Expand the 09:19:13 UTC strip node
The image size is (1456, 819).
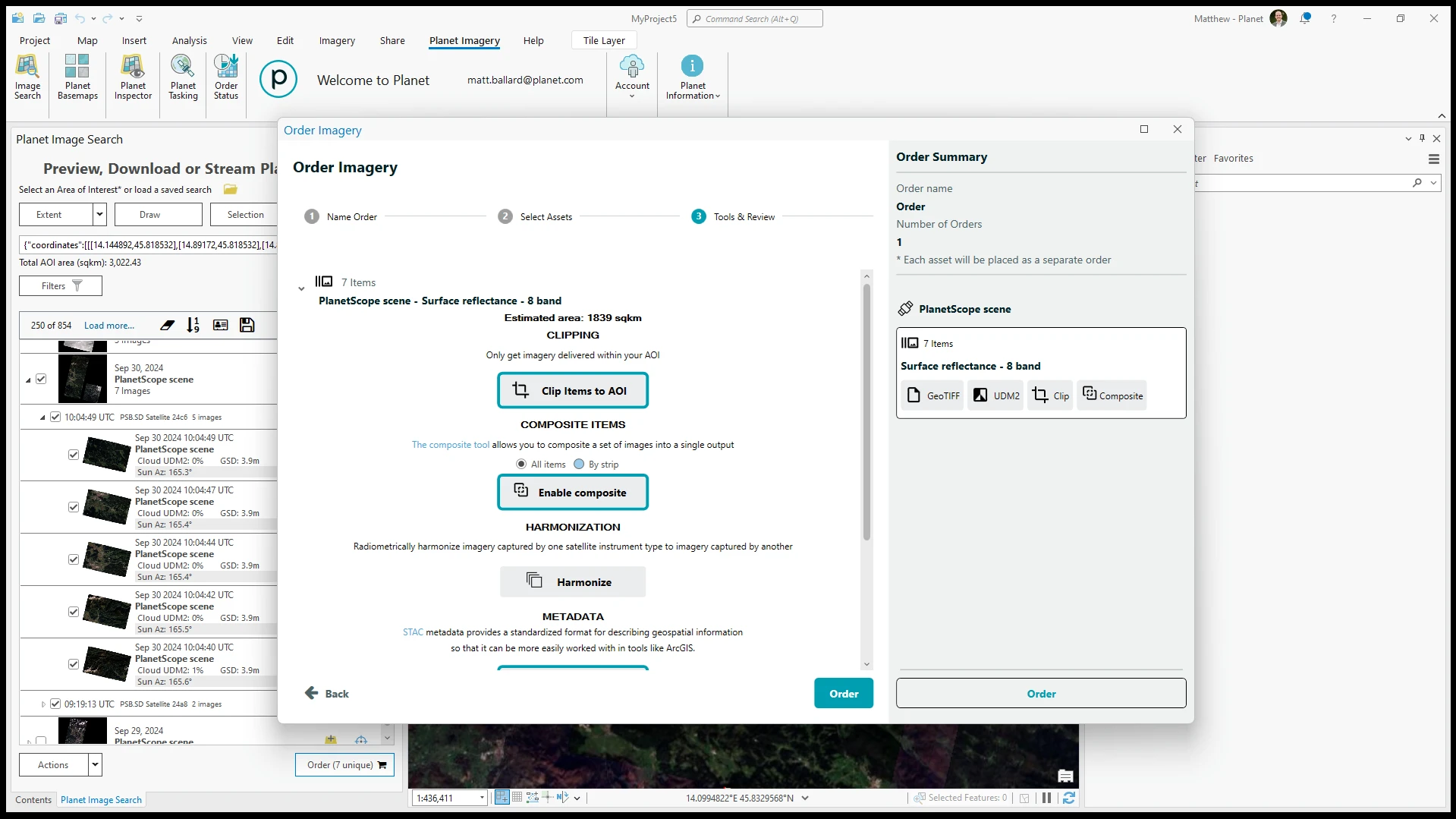[42, 704]
